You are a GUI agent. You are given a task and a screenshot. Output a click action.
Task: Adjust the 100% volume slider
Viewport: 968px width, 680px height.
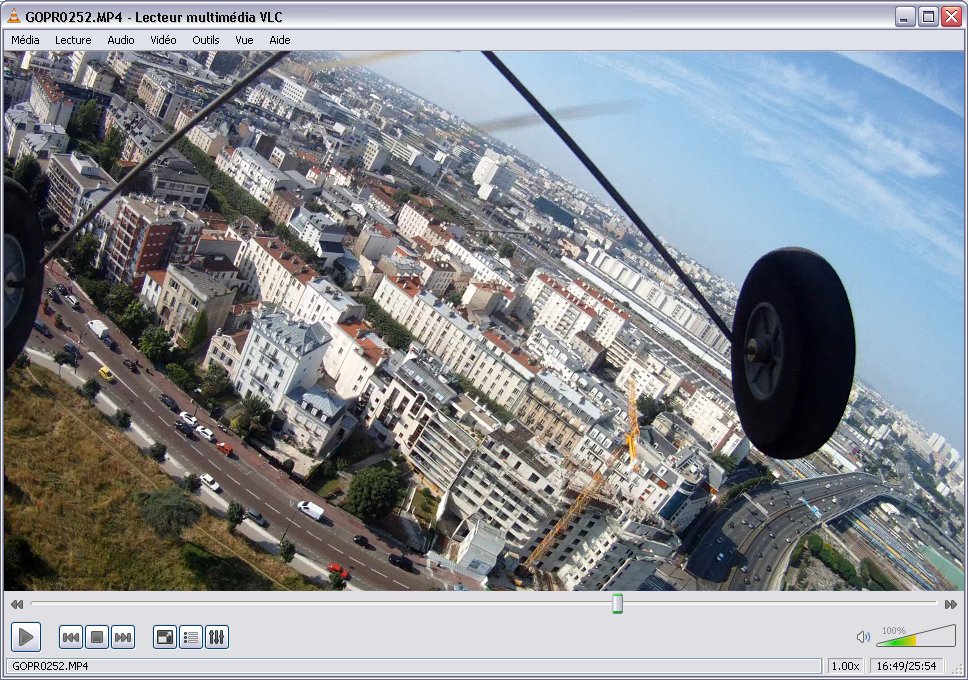[916, 636]
